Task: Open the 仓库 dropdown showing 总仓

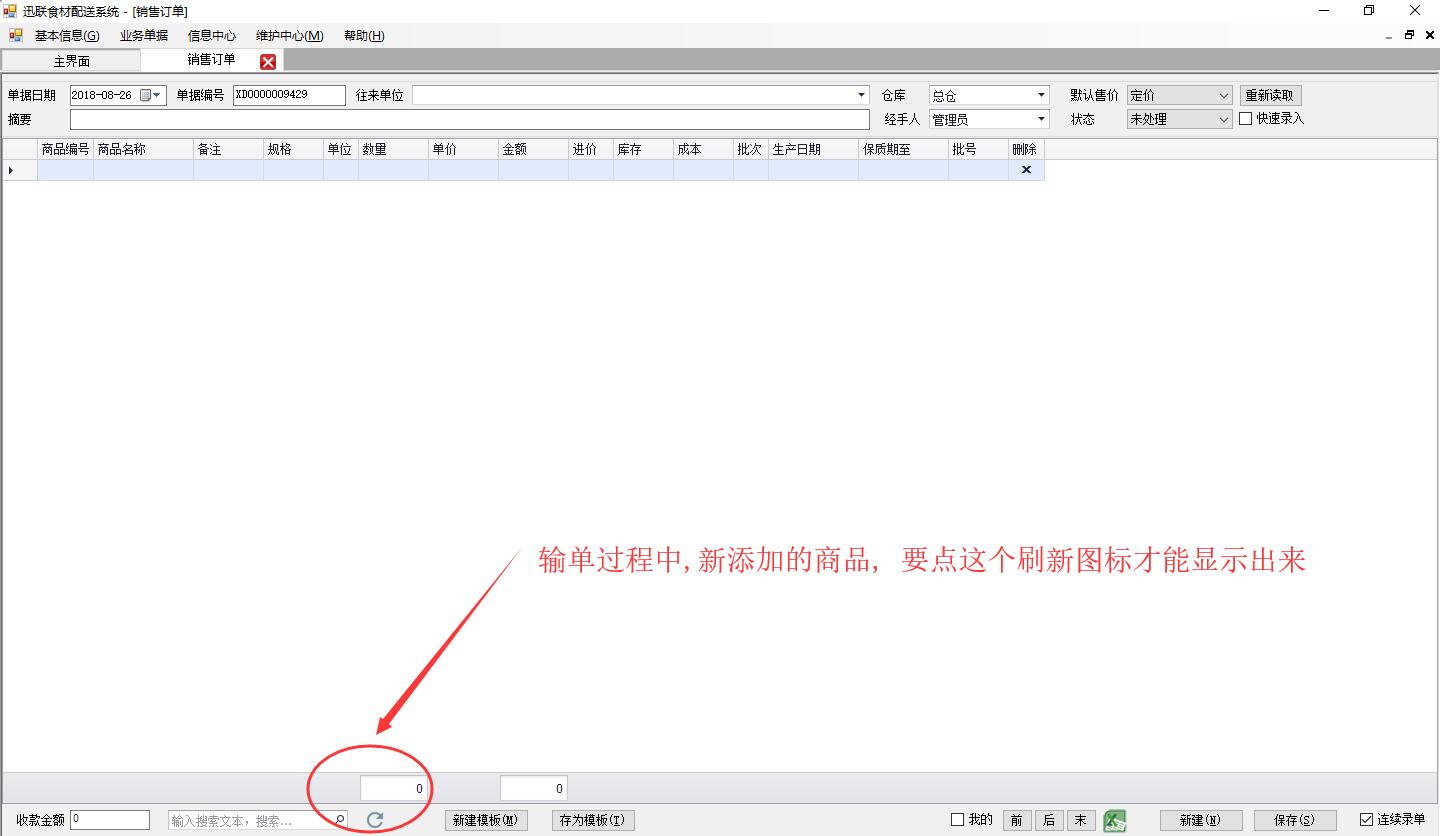Action: tap(1041, 96)
